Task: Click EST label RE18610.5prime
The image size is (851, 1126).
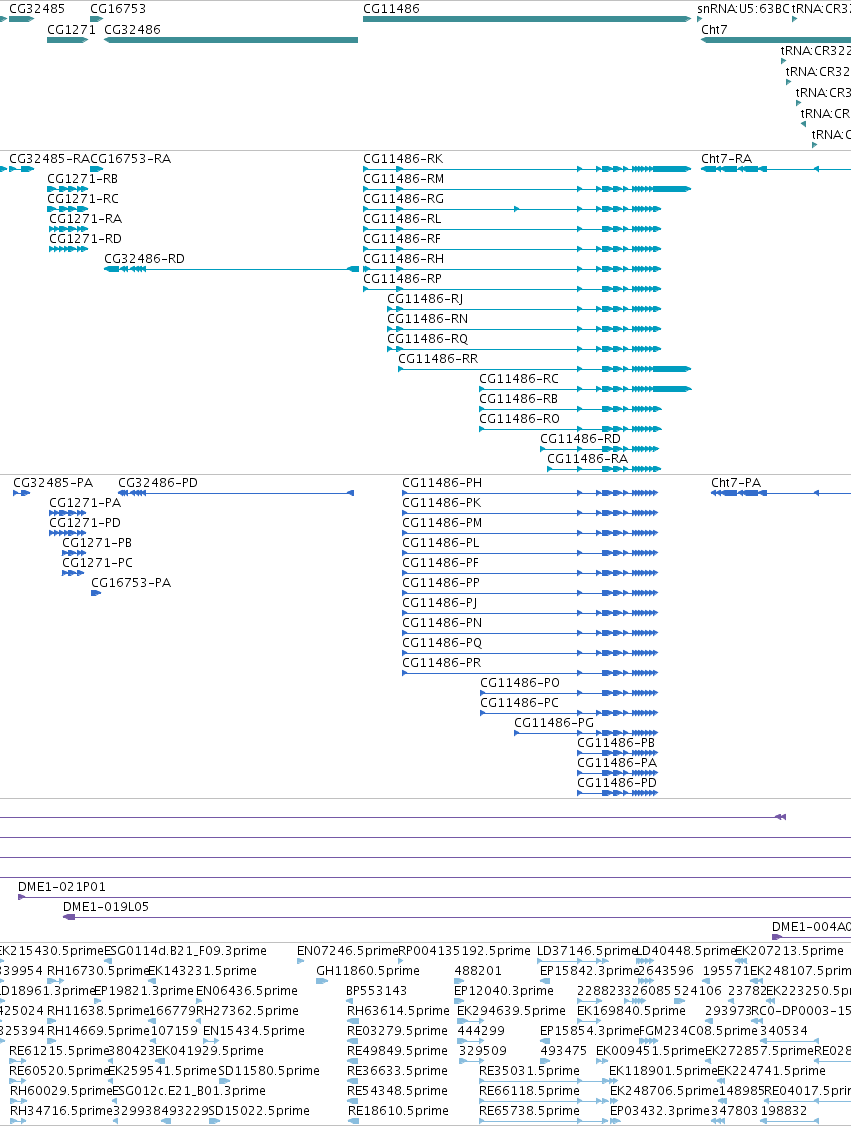Action: (x=399, y=1111)
